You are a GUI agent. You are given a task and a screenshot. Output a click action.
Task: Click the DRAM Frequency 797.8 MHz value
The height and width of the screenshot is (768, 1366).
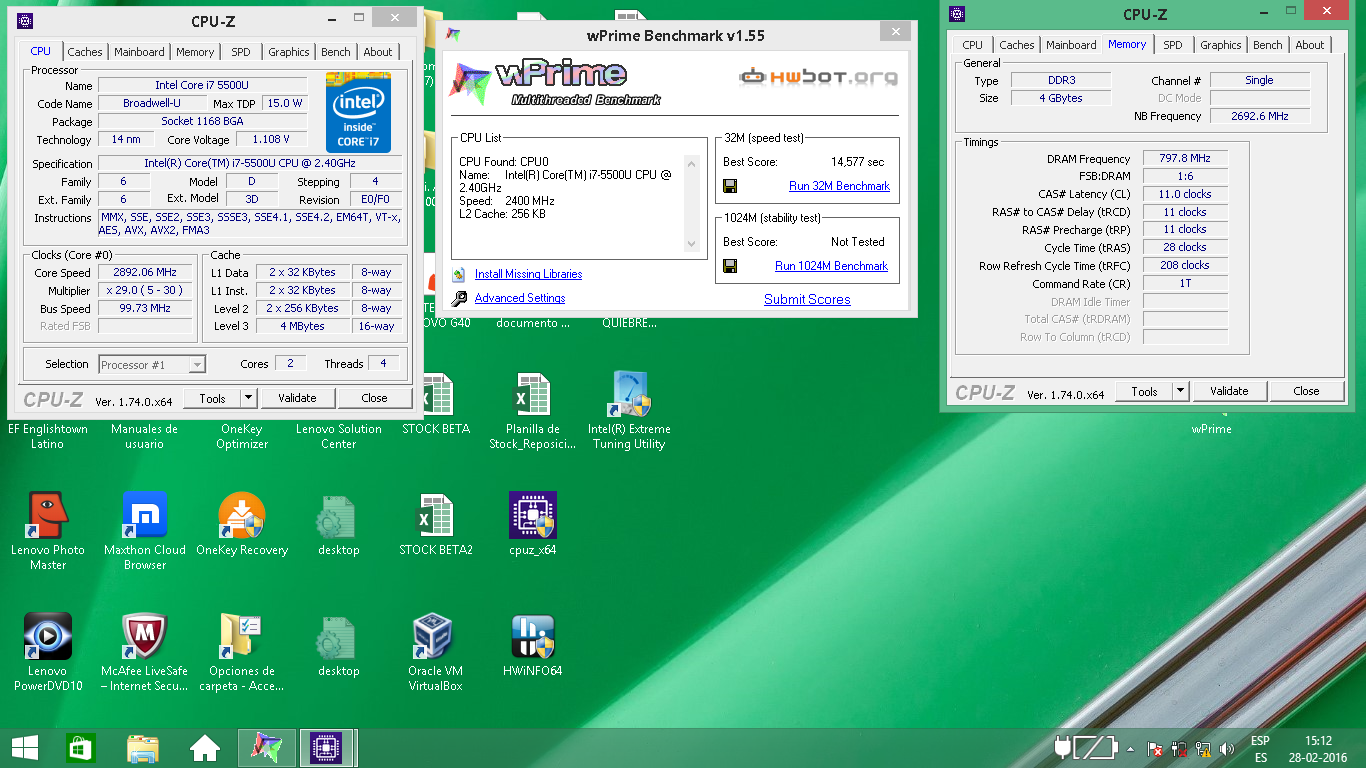coord(1185,159)
